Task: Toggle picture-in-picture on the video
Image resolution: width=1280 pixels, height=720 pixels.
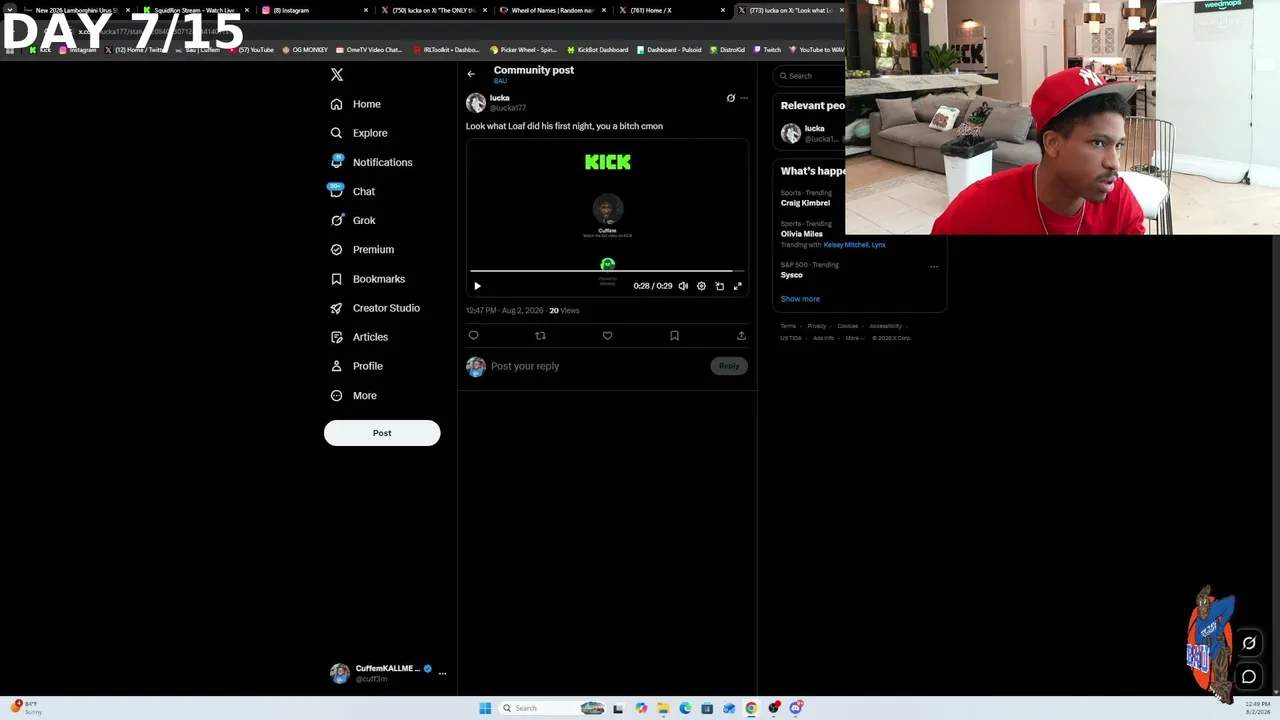Action: [x=719, y=286]
